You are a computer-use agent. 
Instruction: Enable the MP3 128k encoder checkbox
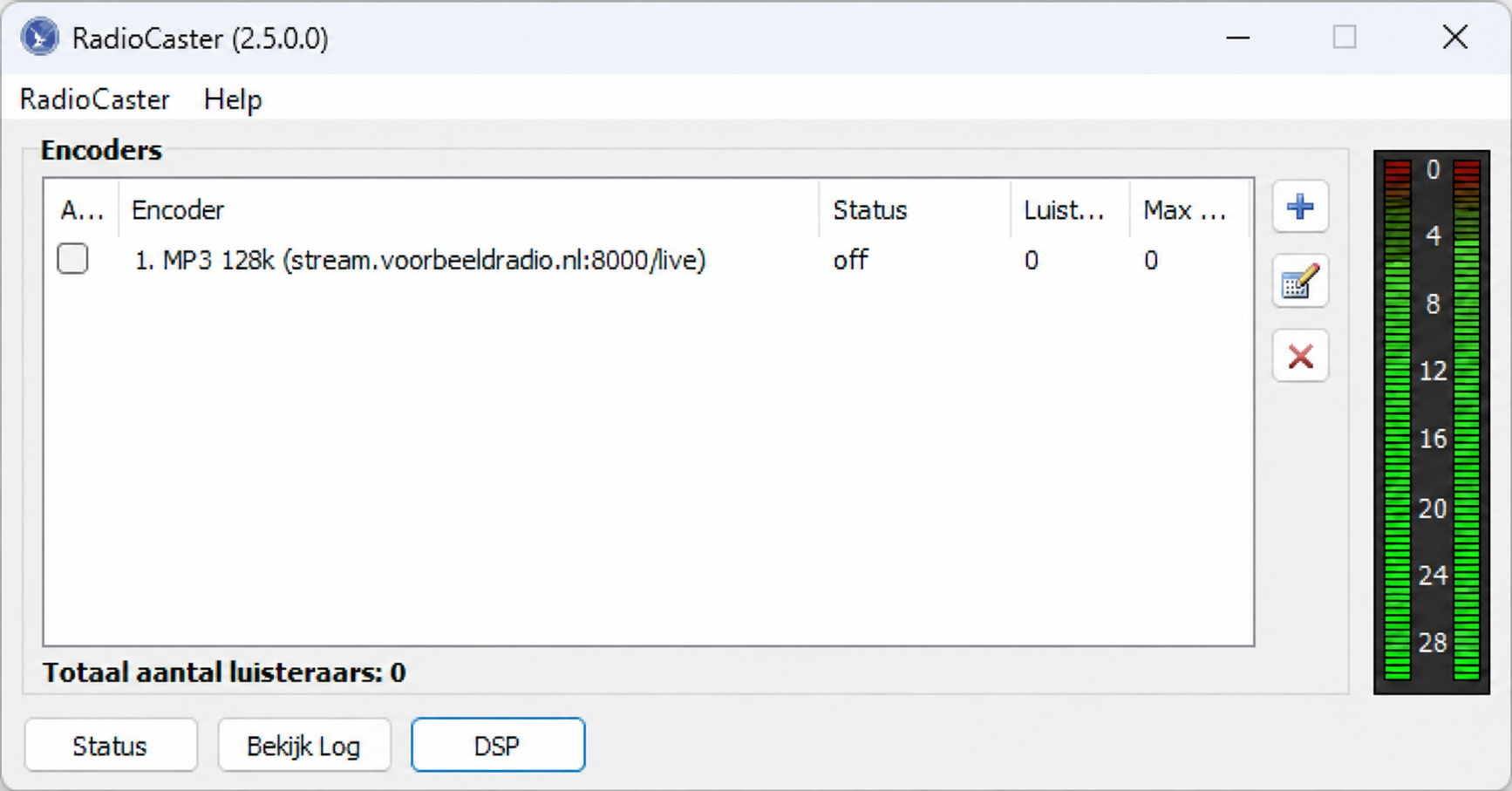(72, 259)
